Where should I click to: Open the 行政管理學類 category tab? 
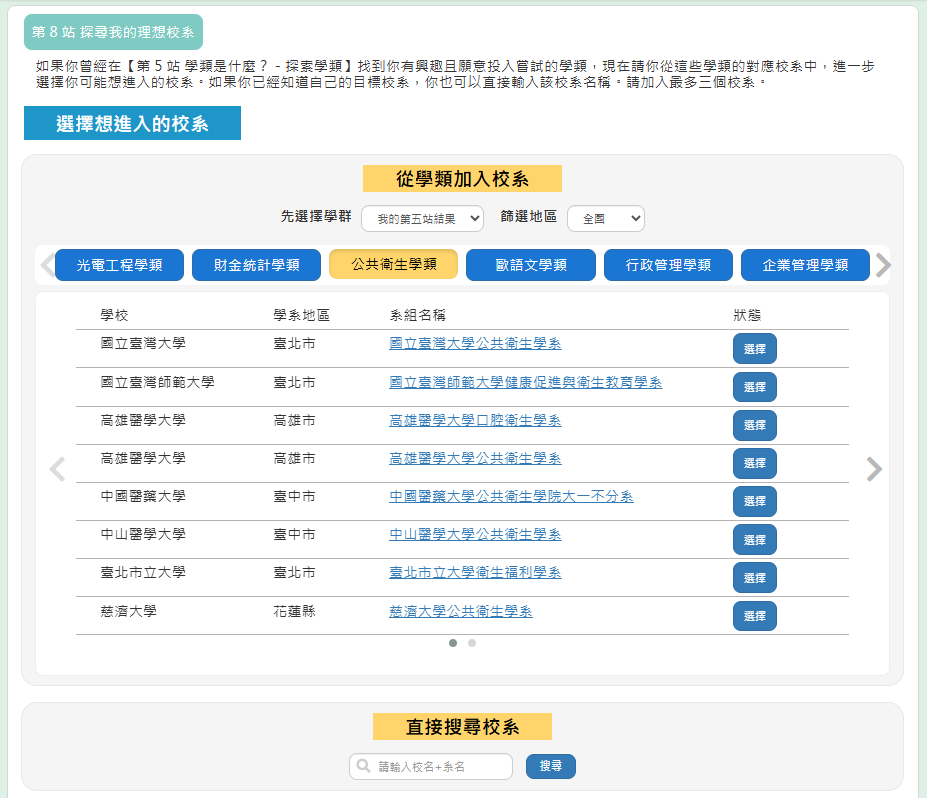(x=668, y=265)
